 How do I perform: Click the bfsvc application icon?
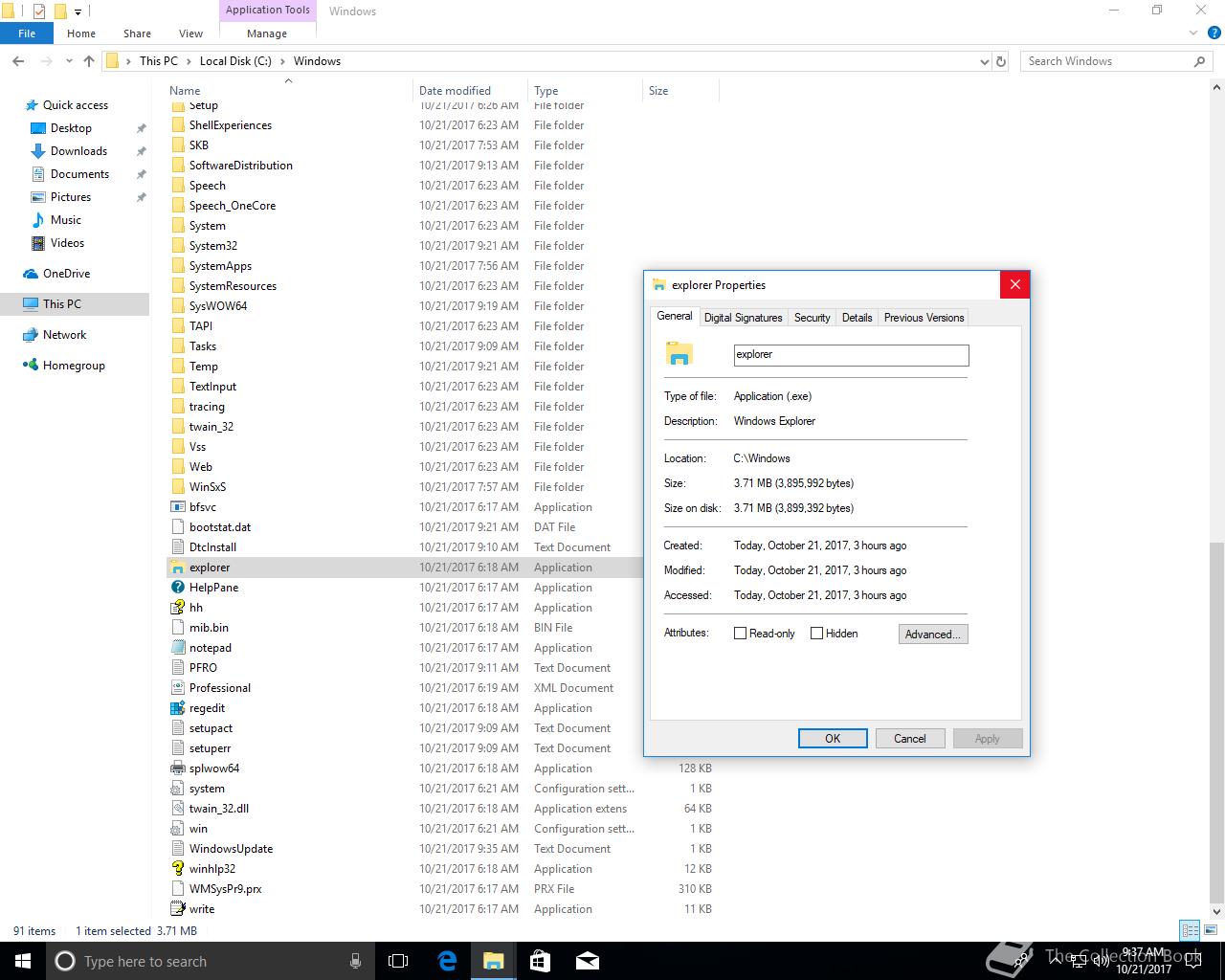(177, 507)
